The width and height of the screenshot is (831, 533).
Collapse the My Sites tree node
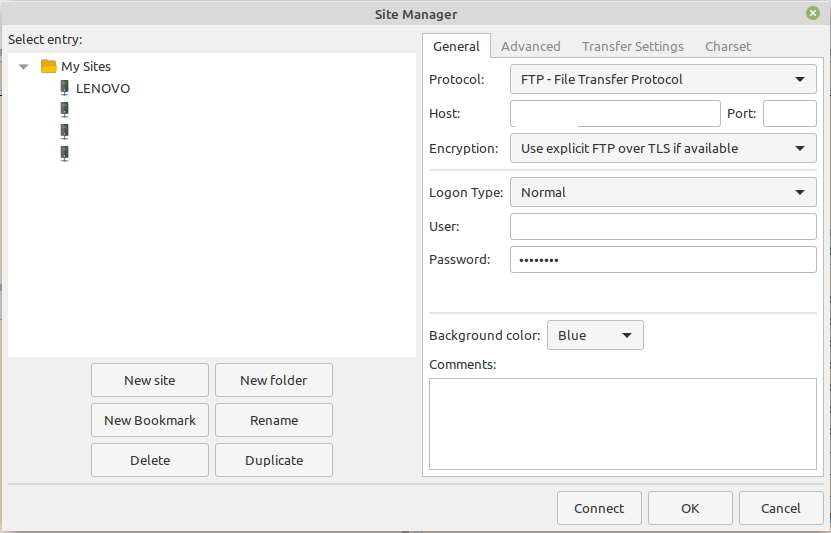(x=24, y=67)
